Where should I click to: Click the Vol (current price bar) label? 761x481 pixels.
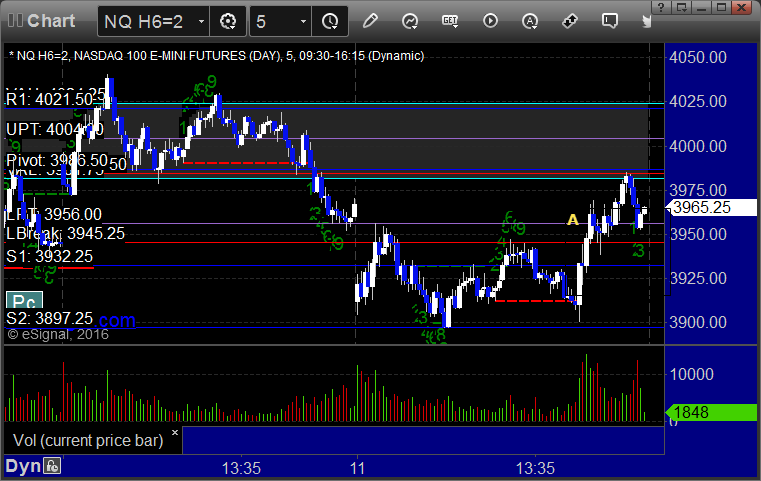tap(88, 440)
